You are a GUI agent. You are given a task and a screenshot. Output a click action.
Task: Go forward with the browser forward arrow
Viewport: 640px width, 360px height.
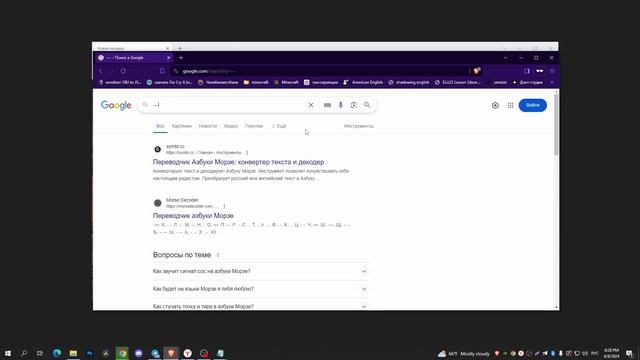(111, 71)
